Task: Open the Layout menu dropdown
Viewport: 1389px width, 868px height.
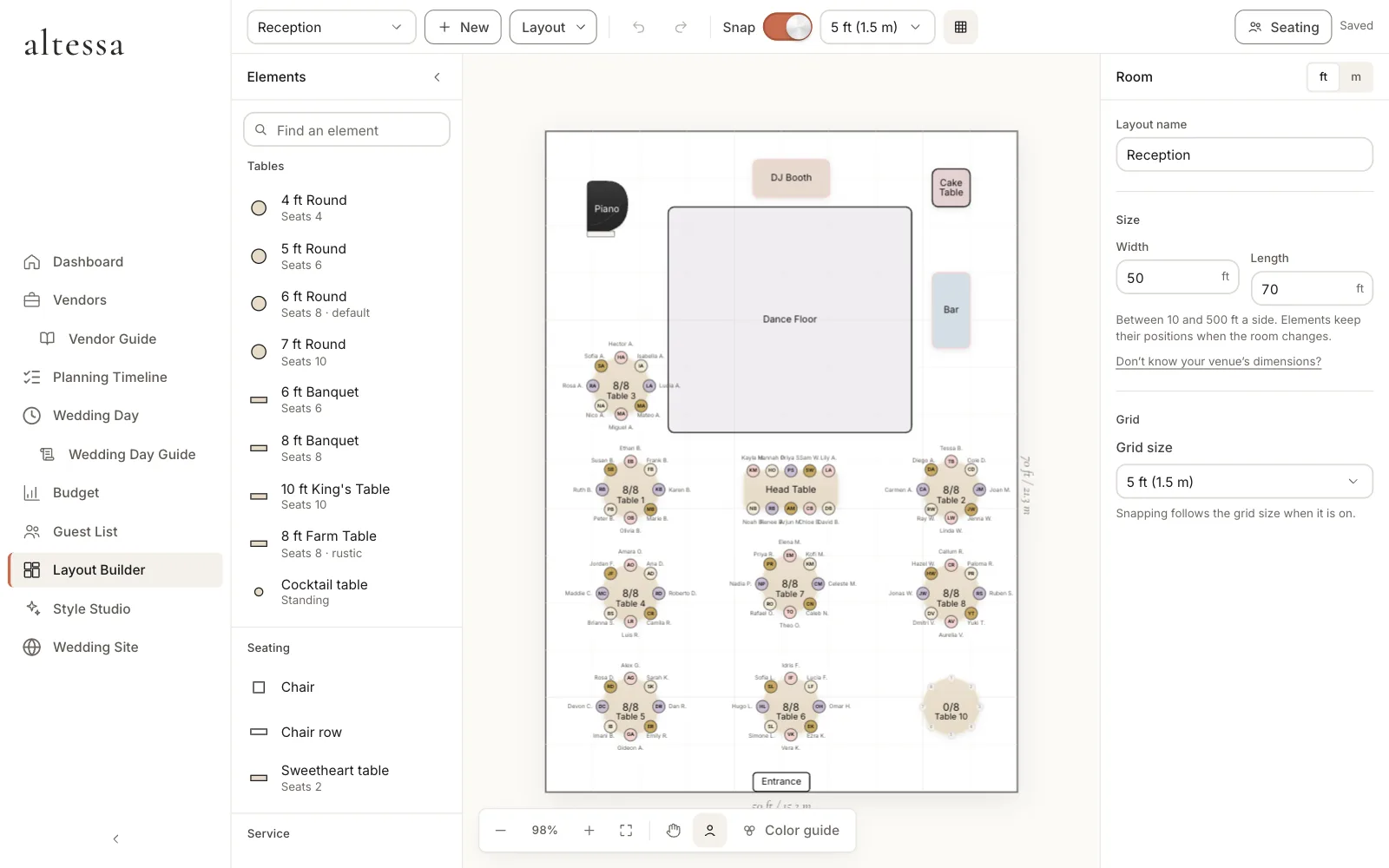Action: [x=553, y=27]
